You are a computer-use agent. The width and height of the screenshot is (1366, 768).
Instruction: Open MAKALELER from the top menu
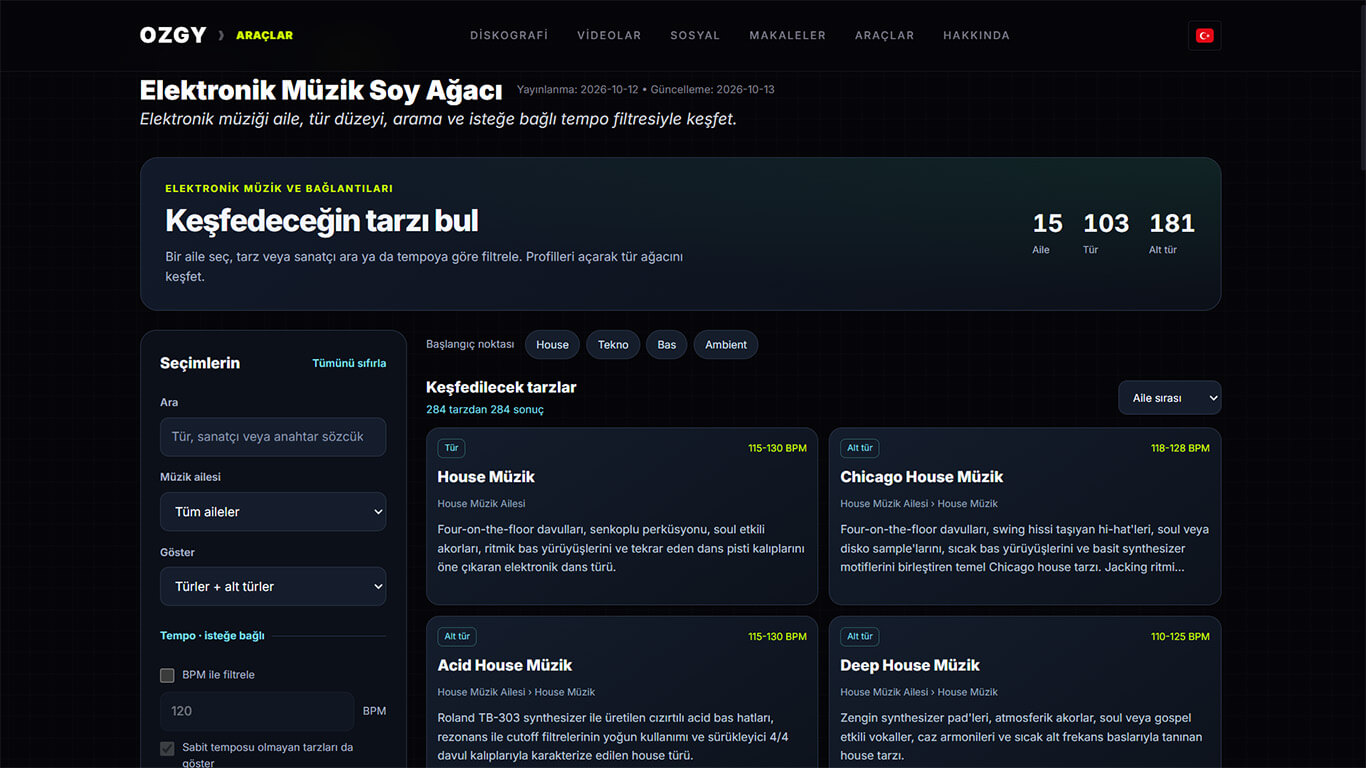[x=788, y=35]
